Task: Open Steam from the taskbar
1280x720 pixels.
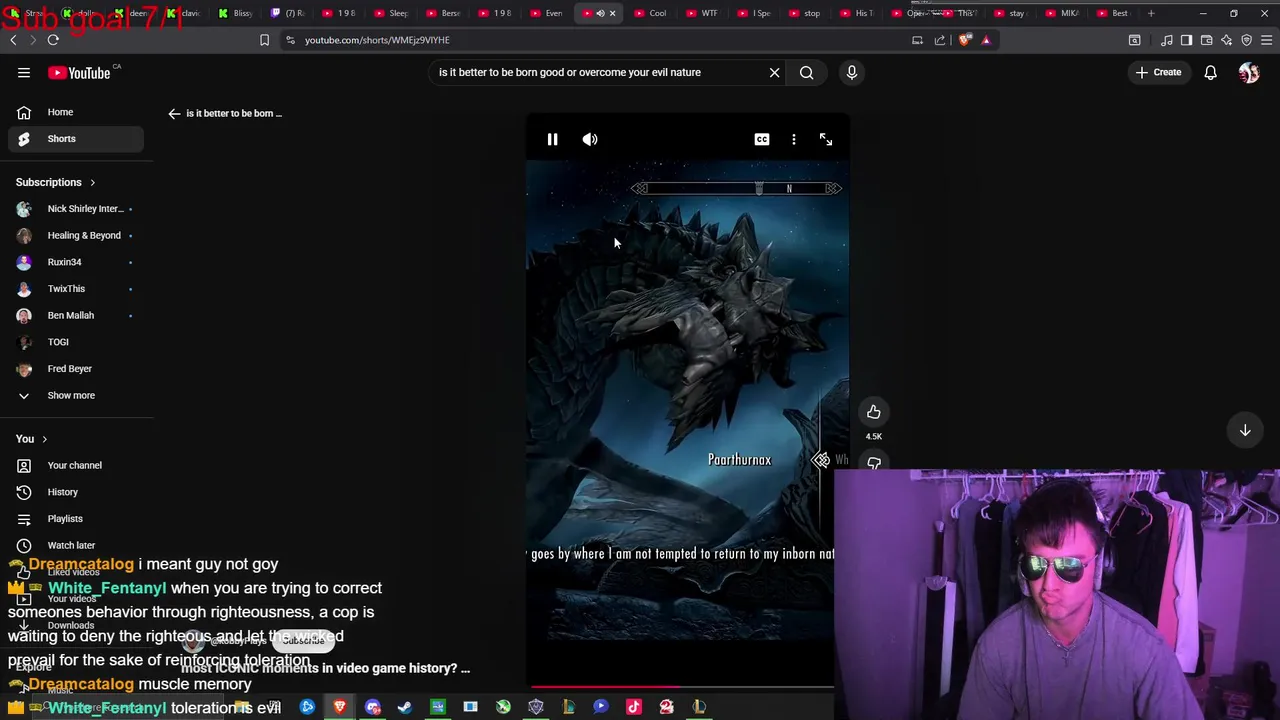Action: click(405, 707)
